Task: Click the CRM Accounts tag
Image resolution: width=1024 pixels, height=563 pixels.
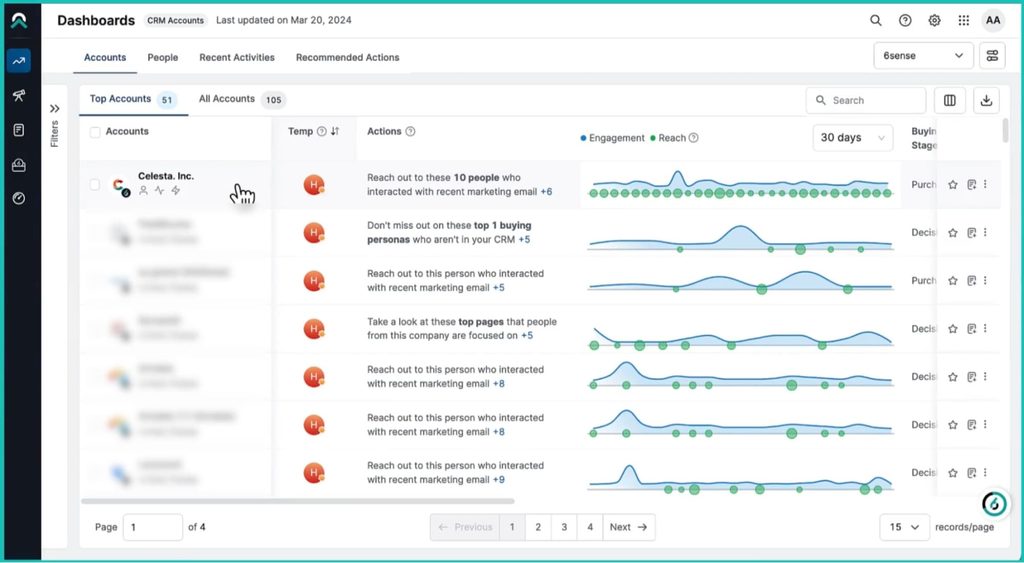Action: click(x=175, y=20)
